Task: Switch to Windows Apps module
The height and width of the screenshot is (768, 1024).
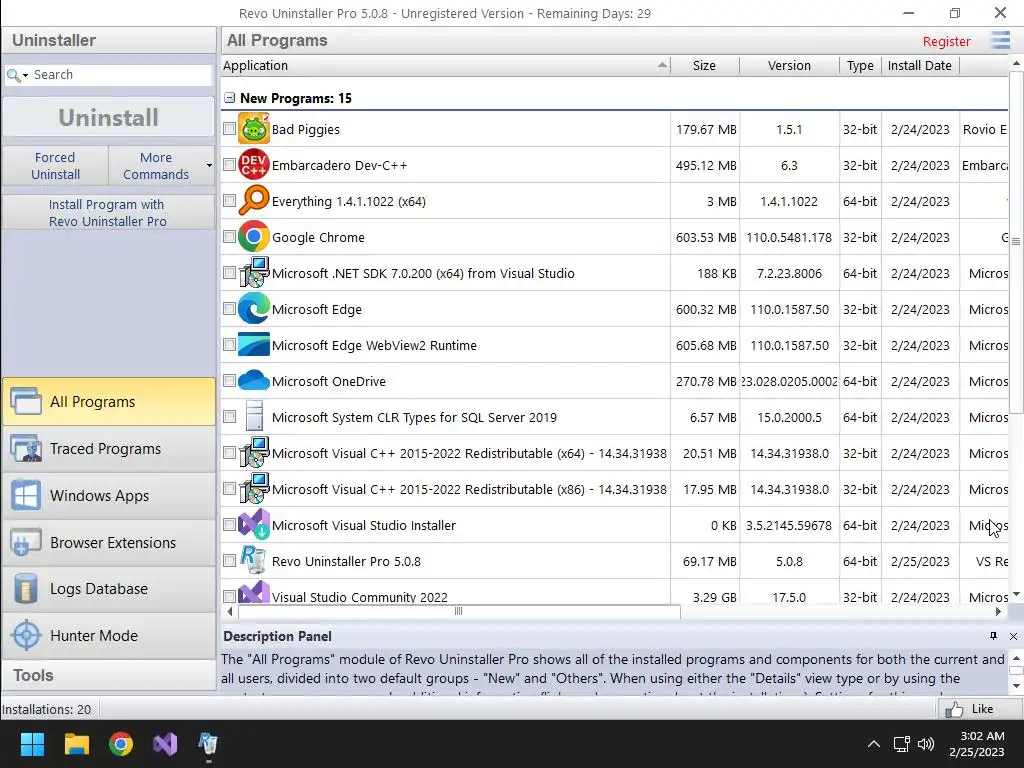Action: point(109,496)
